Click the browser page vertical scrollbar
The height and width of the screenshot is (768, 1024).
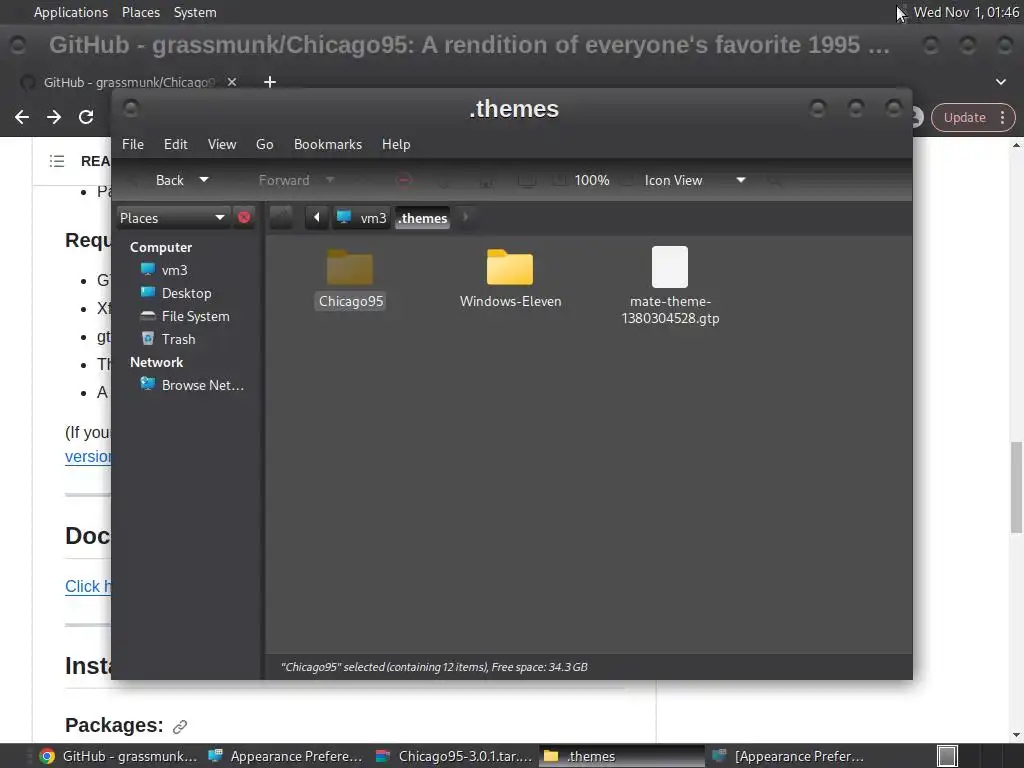[x=1016, y=487]
